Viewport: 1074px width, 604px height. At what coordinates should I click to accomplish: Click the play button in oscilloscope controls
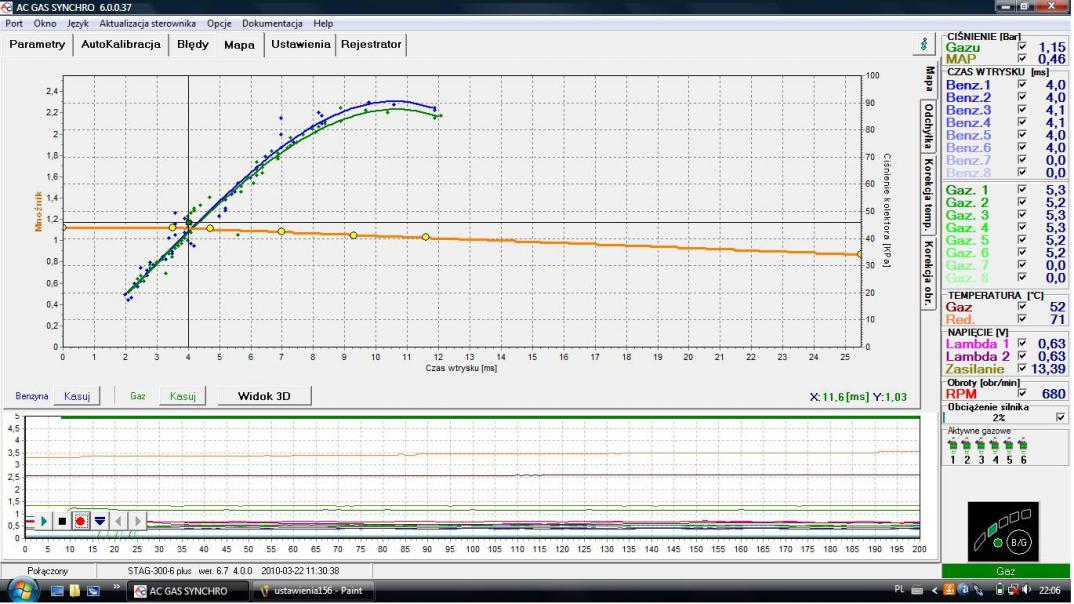[43, 521]
